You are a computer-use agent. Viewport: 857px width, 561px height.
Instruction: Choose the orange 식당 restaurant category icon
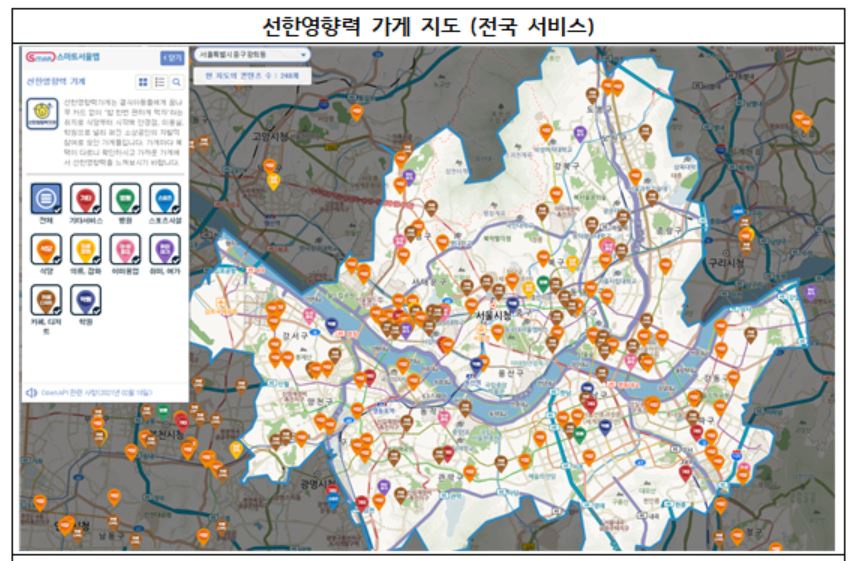(x=46, y=246)
